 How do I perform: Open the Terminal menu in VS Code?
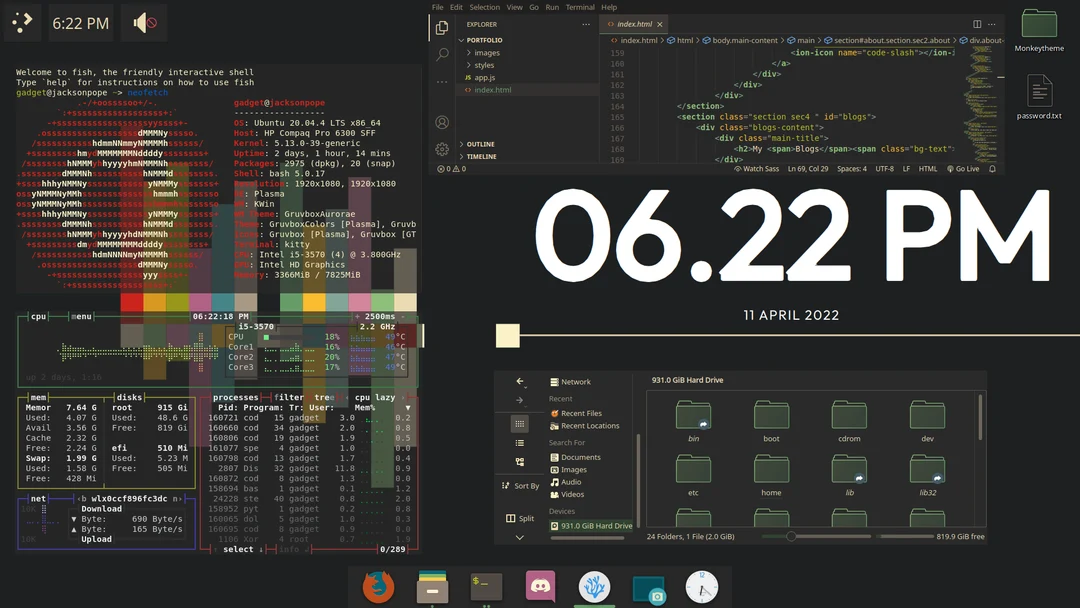click(580, 7)
